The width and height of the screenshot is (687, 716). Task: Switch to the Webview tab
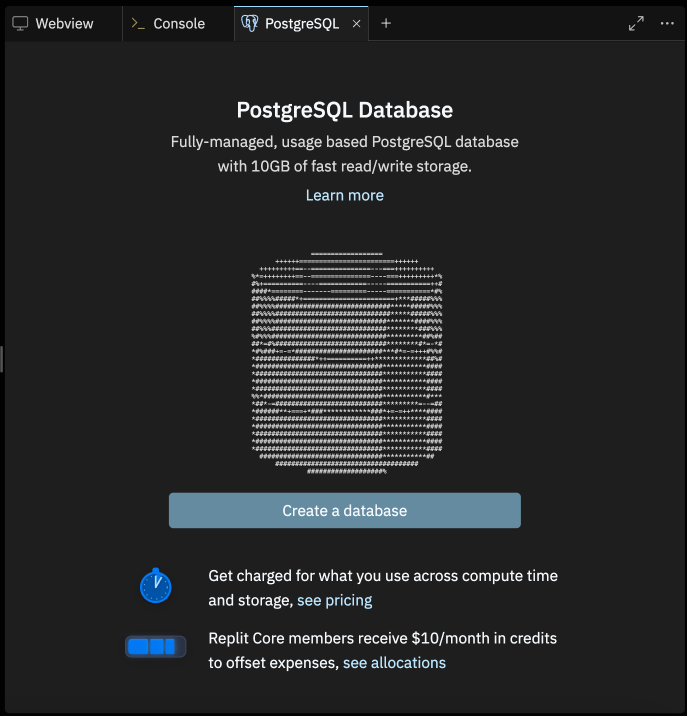click(x=62, y=24)
